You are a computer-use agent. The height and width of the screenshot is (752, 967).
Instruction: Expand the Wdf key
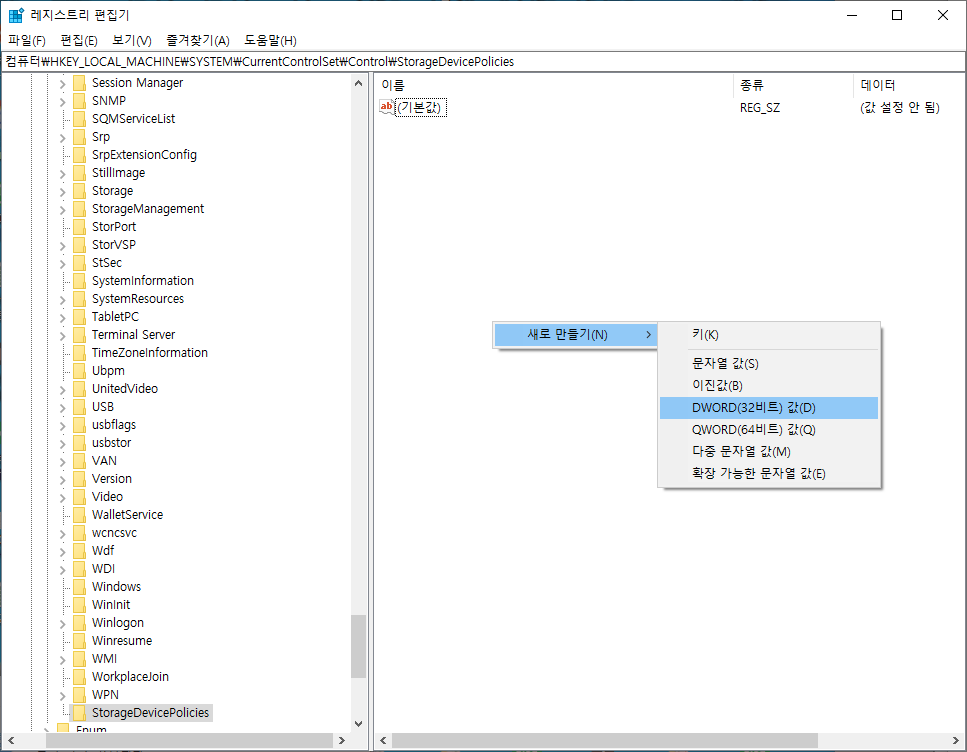(x=62, y=552)
